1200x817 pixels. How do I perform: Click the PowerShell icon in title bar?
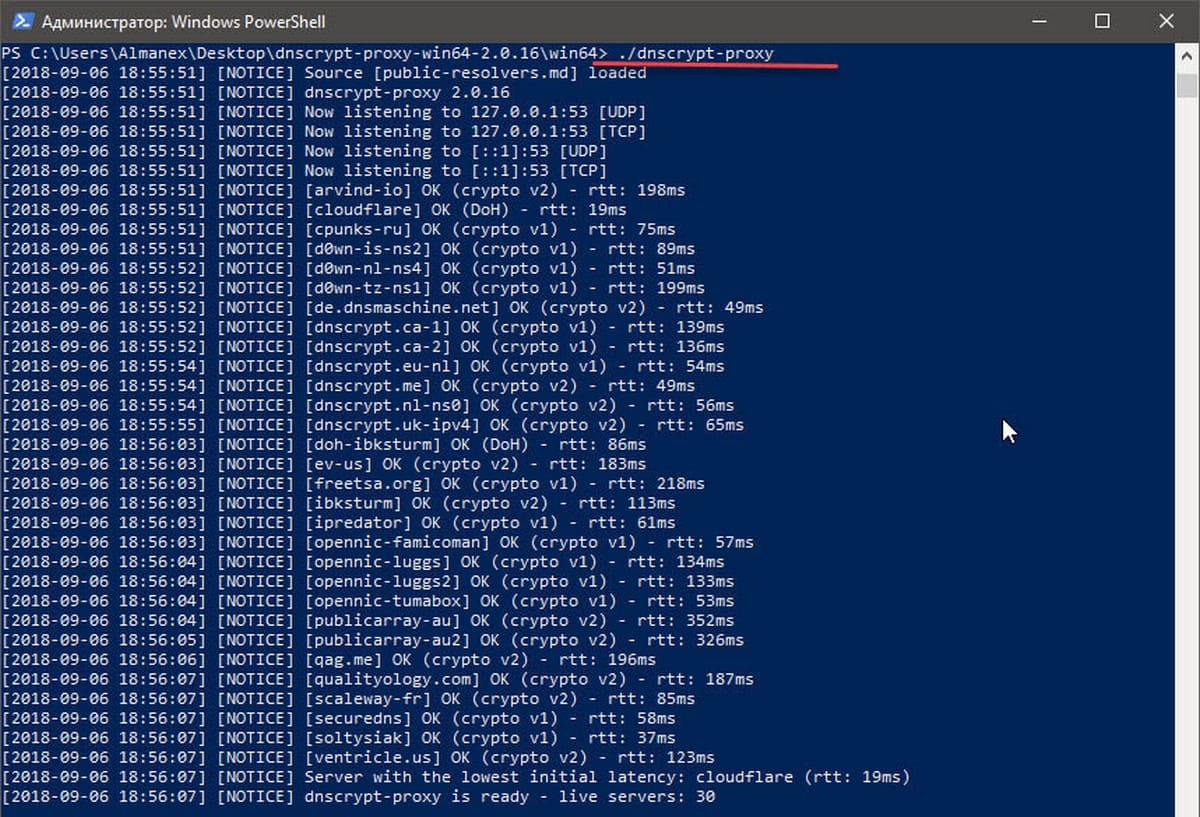point(21,21)
